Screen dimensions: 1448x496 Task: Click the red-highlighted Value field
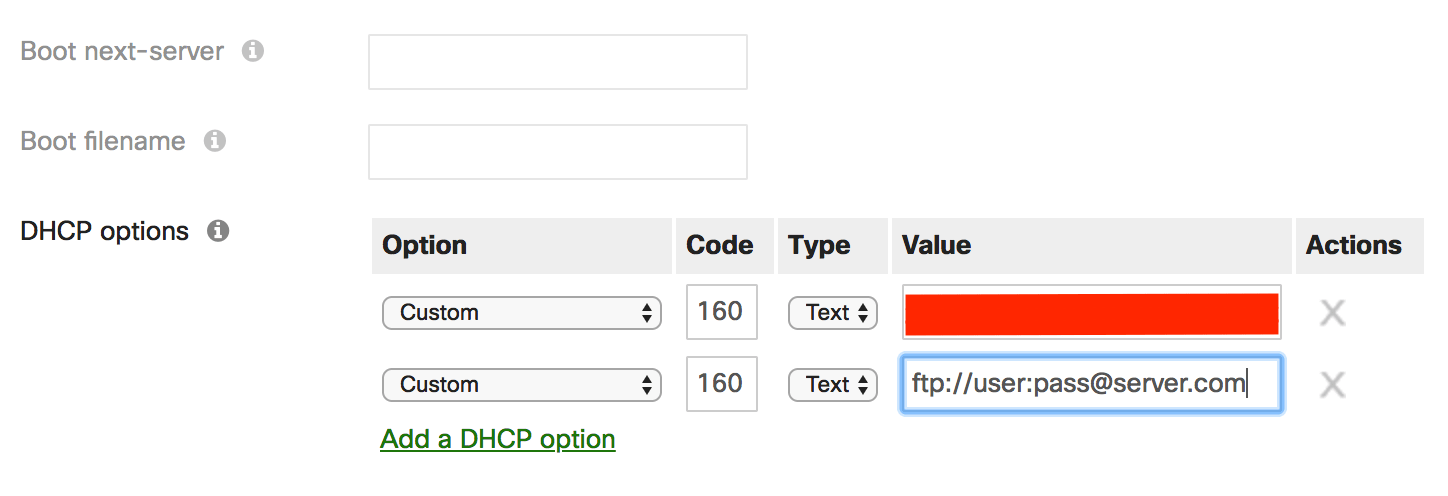[1091, 313]
